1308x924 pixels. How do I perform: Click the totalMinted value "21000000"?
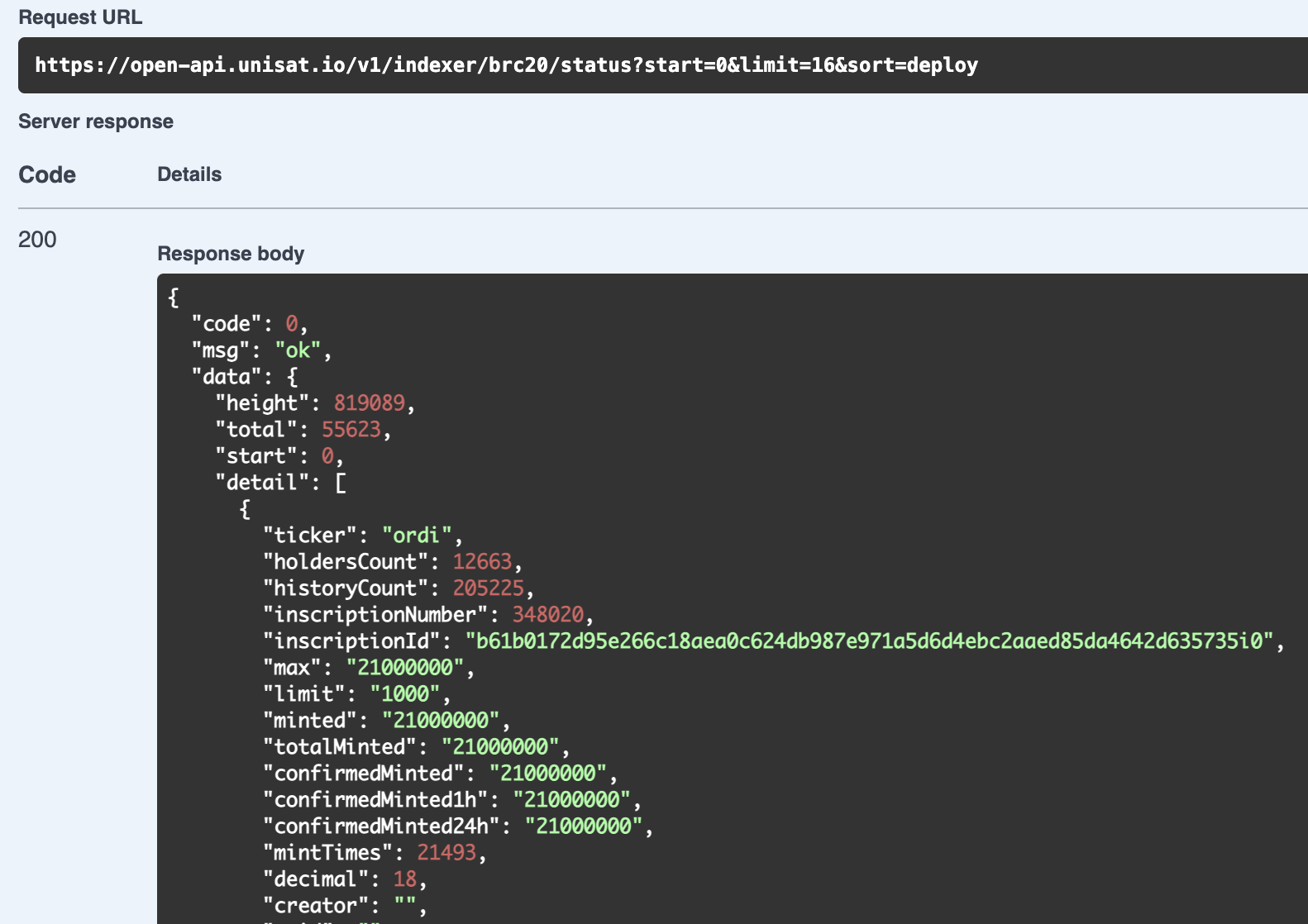coord(500,747)
